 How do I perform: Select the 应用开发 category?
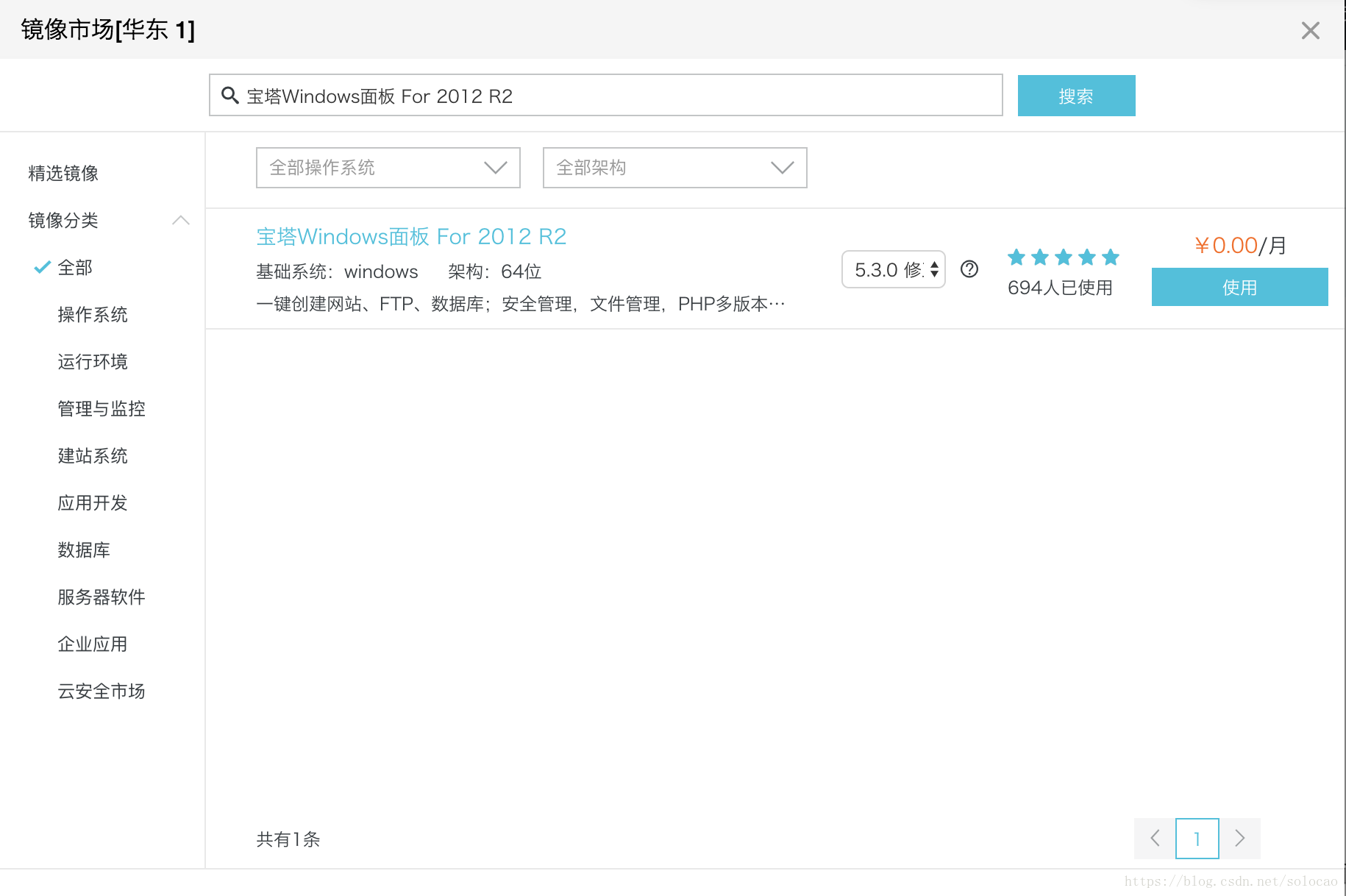tap(93, 503)
